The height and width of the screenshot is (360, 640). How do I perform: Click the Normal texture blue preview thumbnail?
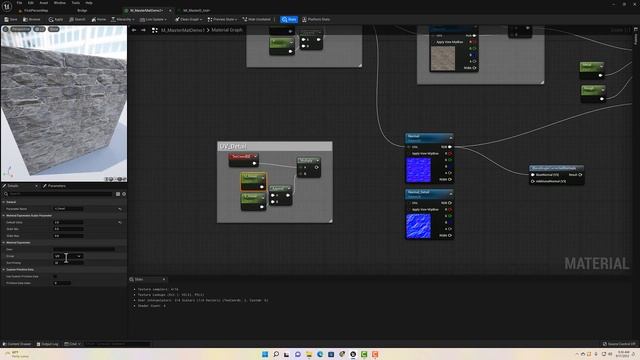click(418, 170)
